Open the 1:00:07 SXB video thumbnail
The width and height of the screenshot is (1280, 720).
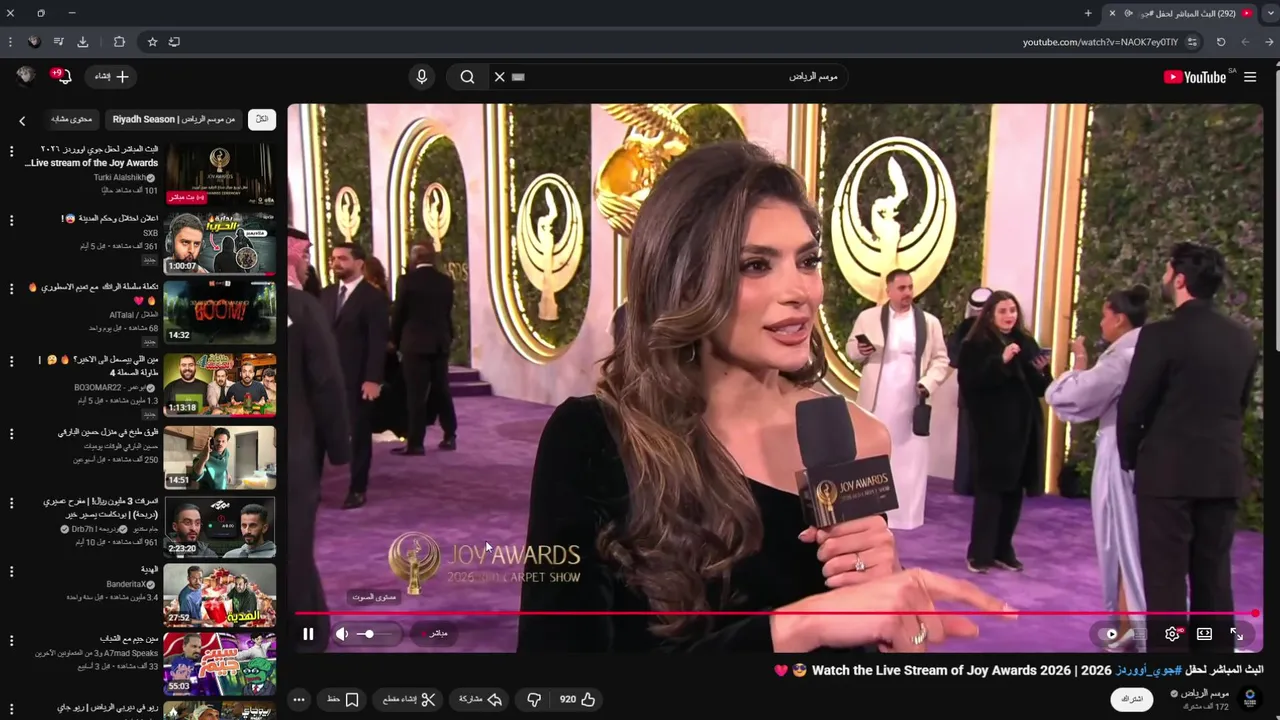219,242
